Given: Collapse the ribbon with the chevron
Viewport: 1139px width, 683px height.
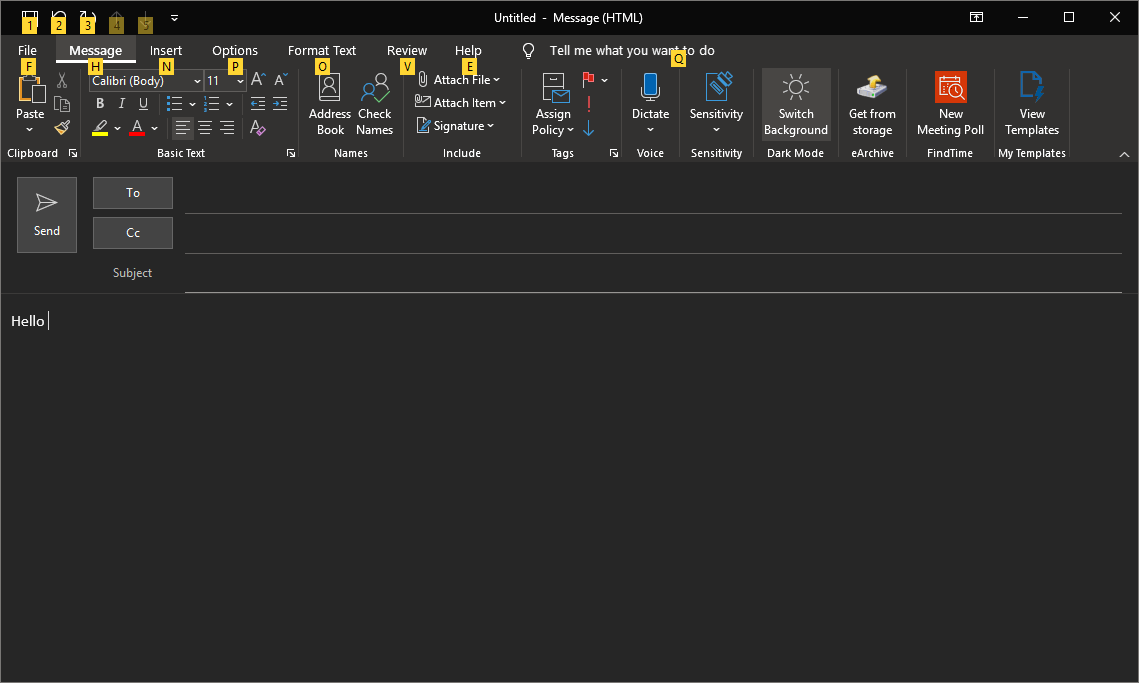Looking at the screenshot, I should 1124,154.
